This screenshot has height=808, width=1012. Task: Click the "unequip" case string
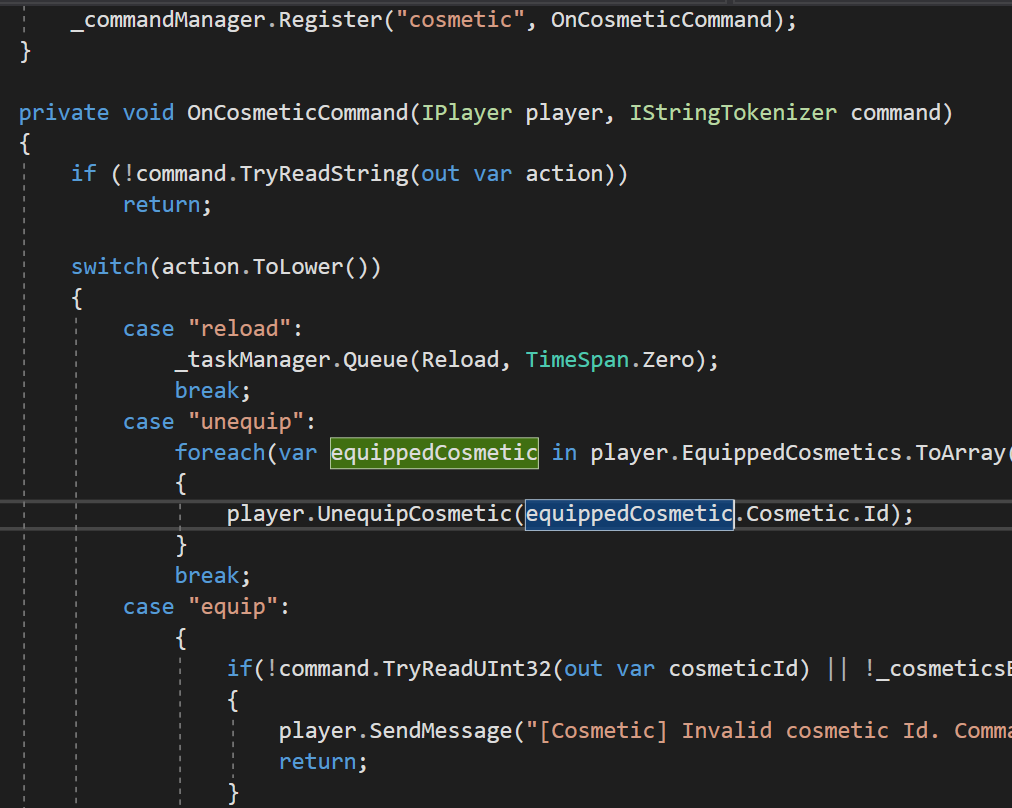(x=246, y=422)
